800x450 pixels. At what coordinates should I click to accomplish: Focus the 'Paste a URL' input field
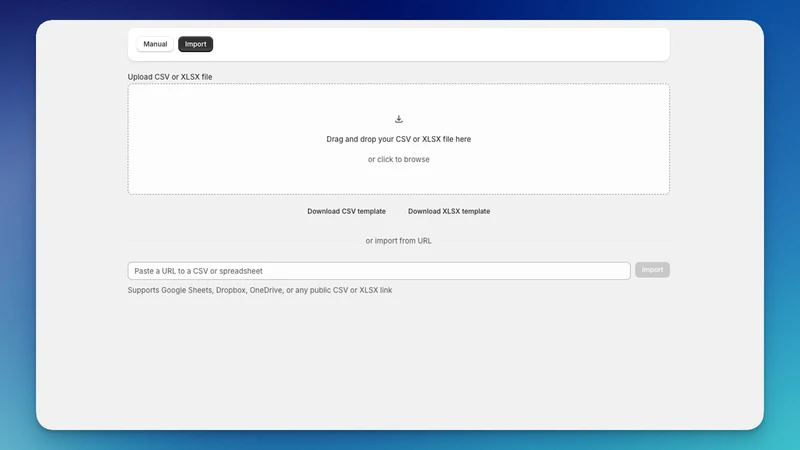click(379, 271)
